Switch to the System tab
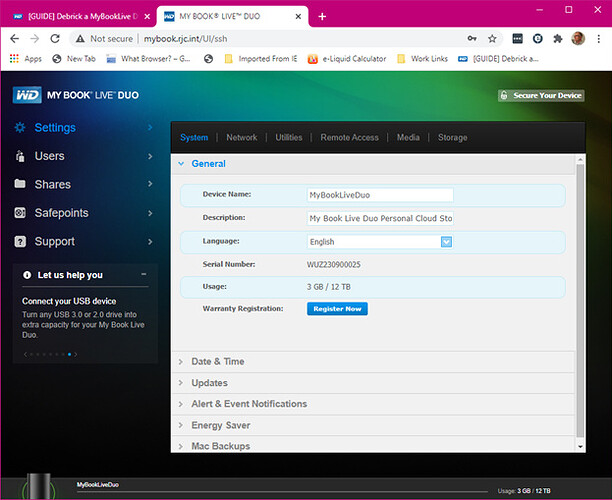This screenshot has width=612, height=500. (194, 137)
